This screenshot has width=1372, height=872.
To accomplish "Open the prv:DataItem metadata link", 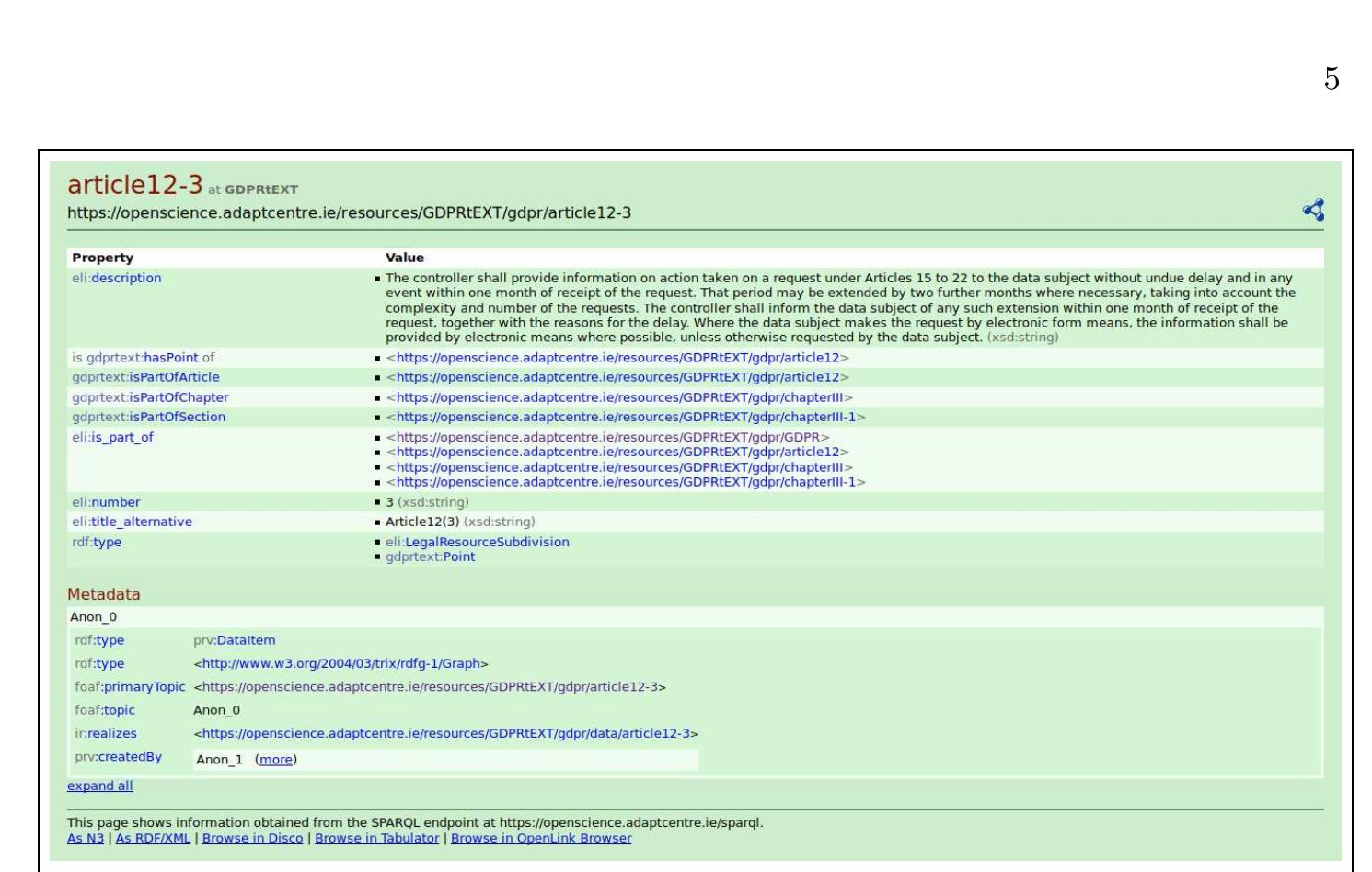I will [x=246, y=640].
